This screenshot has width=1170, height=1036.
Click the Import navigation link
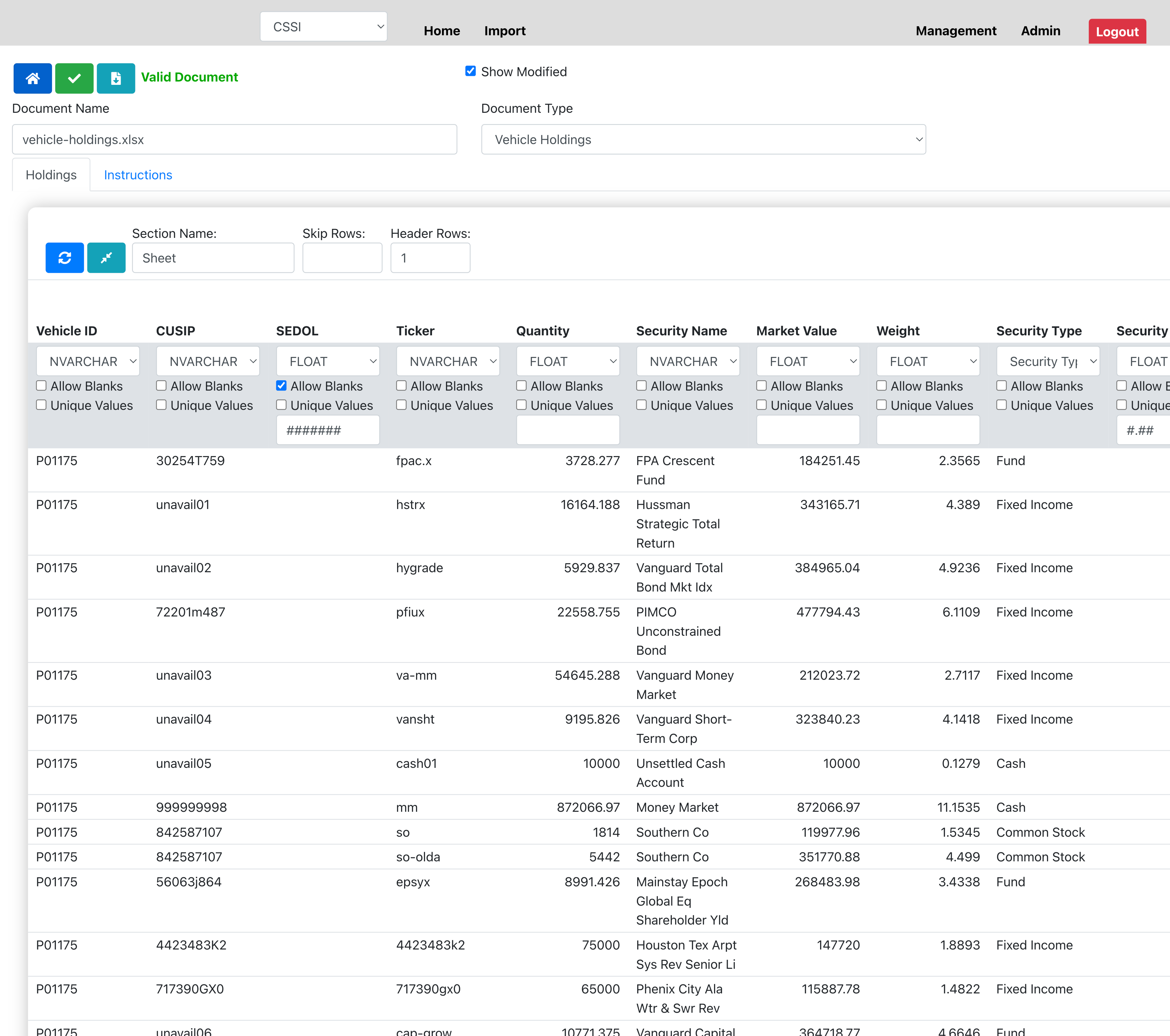pos(505,31)
